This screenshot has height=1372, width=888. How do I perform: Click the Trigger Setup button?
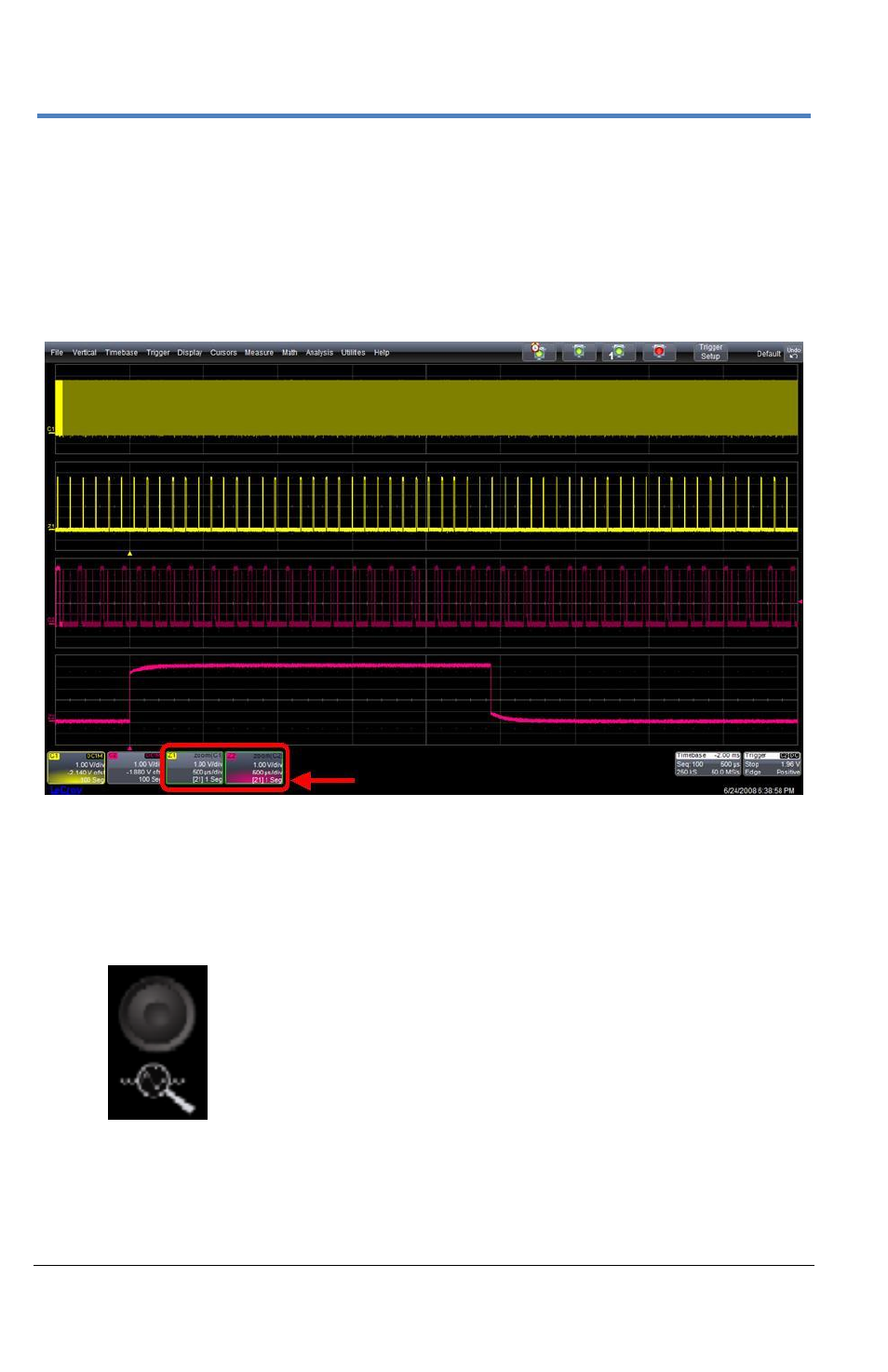(710, 352)
